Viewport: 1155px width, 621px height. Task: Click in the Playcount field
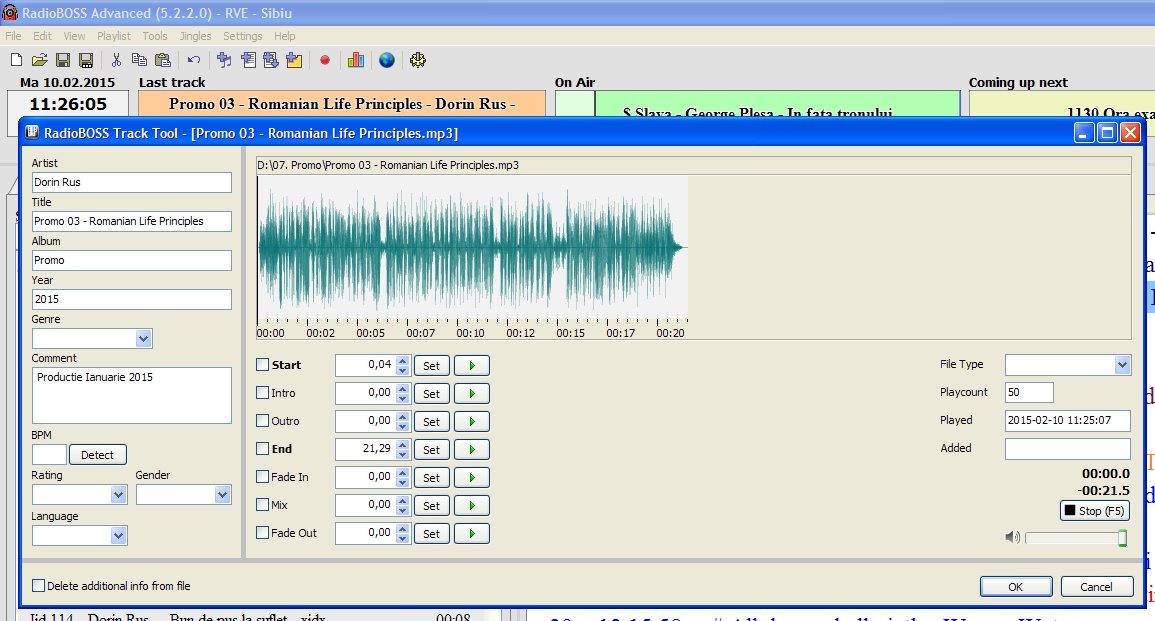click(1029, 392)
